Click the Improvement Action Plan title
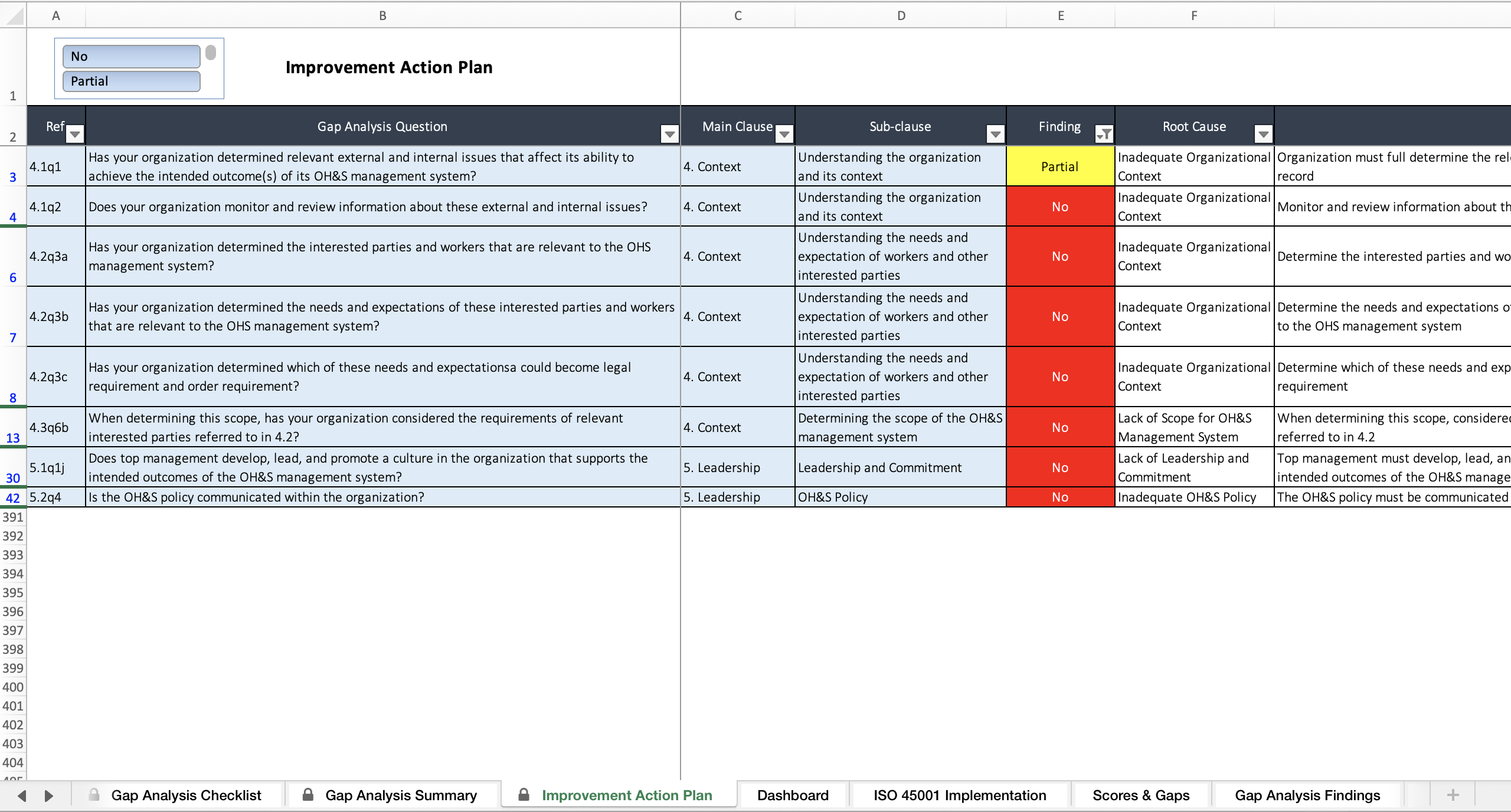The width and height of the screenshot is (1511, 812). pos(389,67)
